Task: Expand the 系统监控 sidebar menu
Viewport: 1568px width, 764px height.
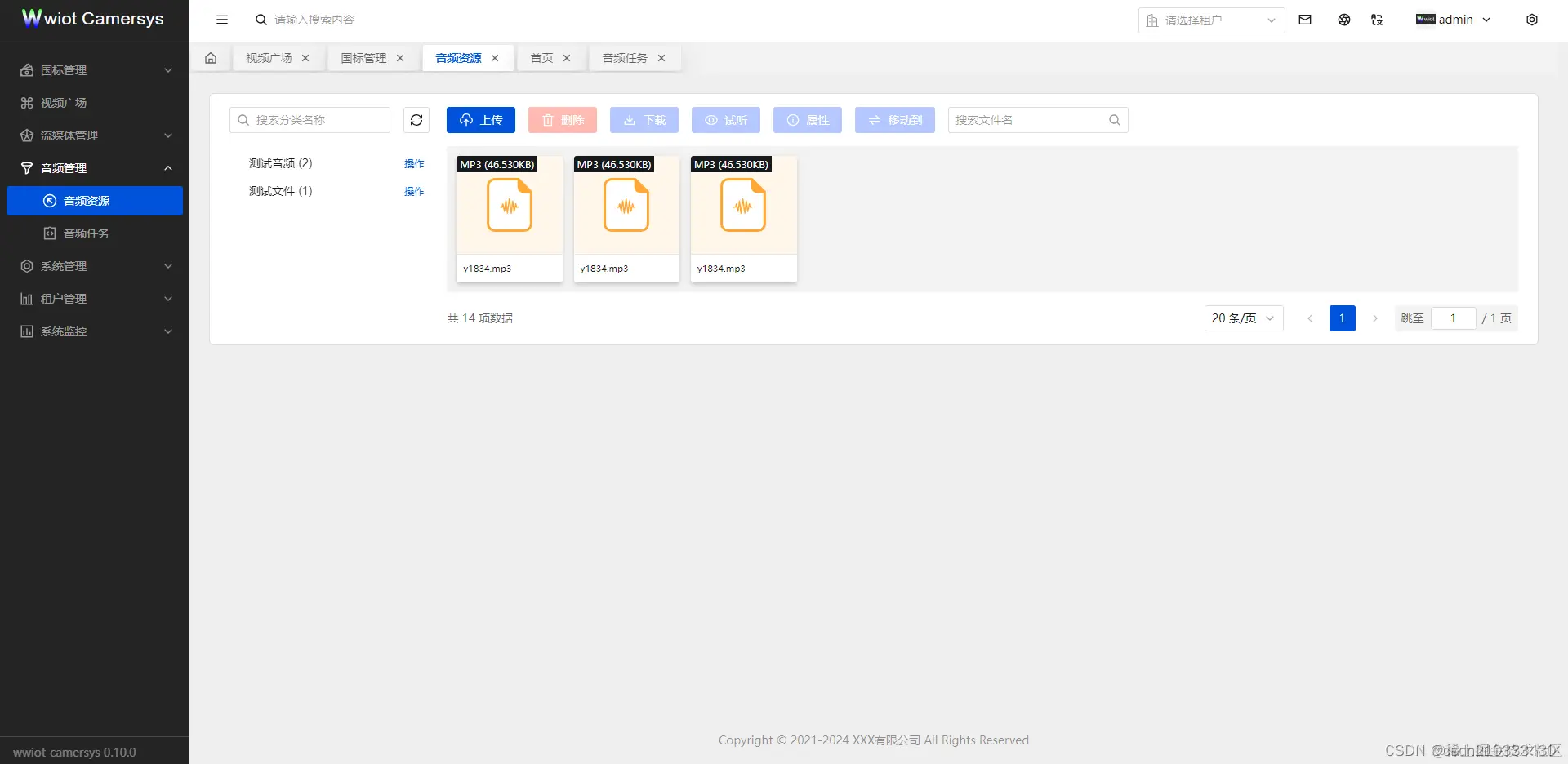Action: pos(95,331)
